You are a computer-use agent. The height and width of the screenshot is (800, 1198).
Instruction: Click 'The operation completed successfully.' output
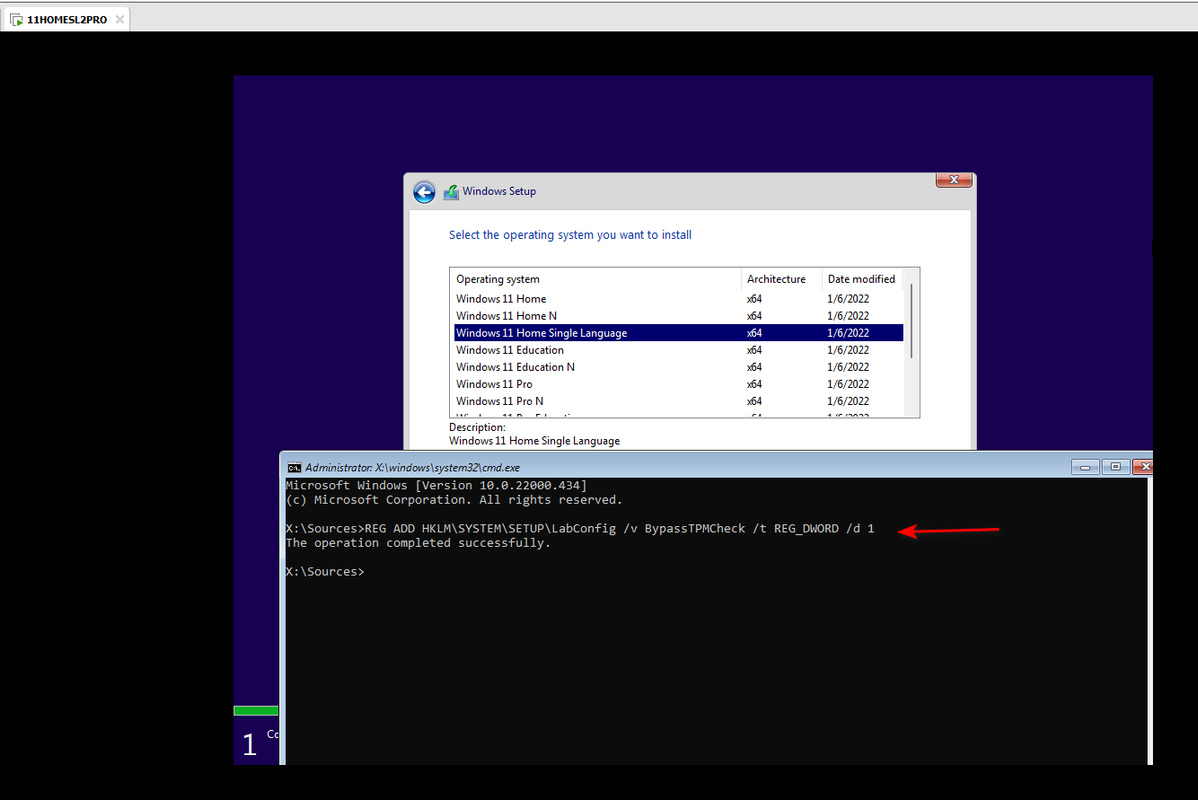tap(418, 543)
